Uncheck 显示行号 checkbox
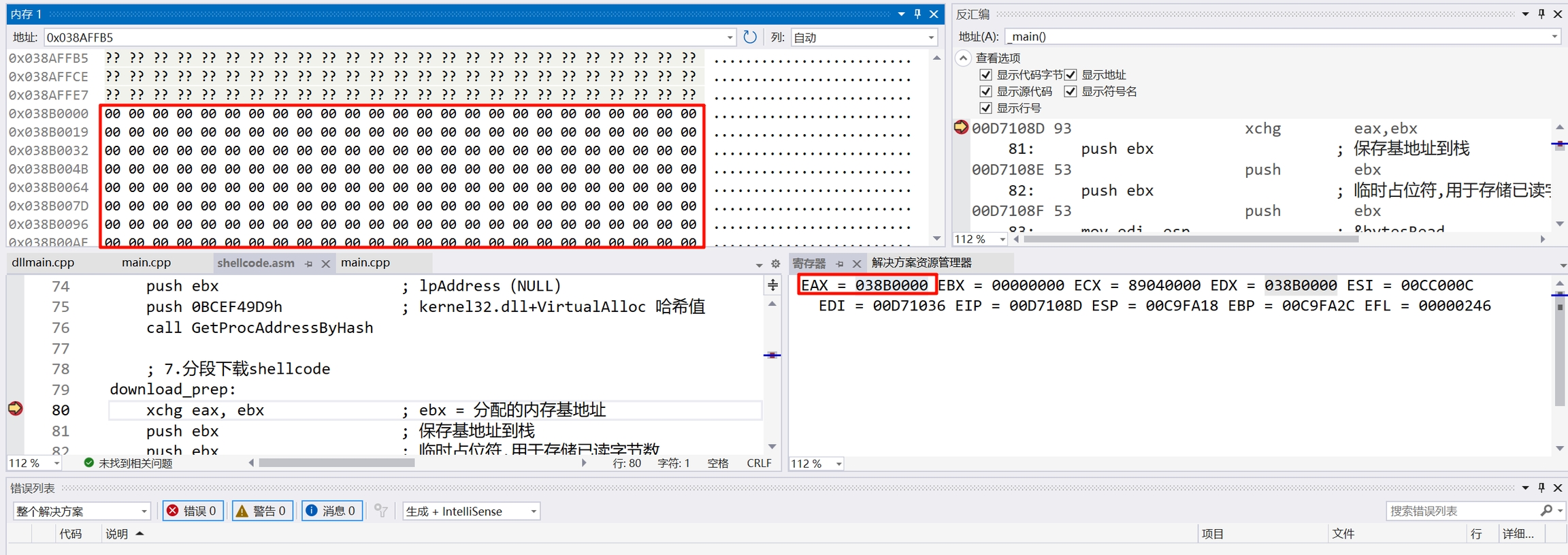This screenshot has width=1568, height=555. coord(985,108)
